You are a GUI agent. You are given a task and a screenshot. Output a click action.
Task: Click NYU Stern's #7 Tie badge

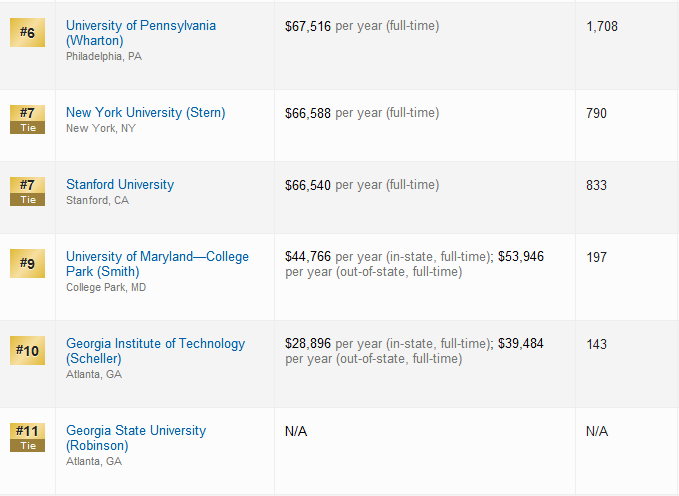coord(27,120)
